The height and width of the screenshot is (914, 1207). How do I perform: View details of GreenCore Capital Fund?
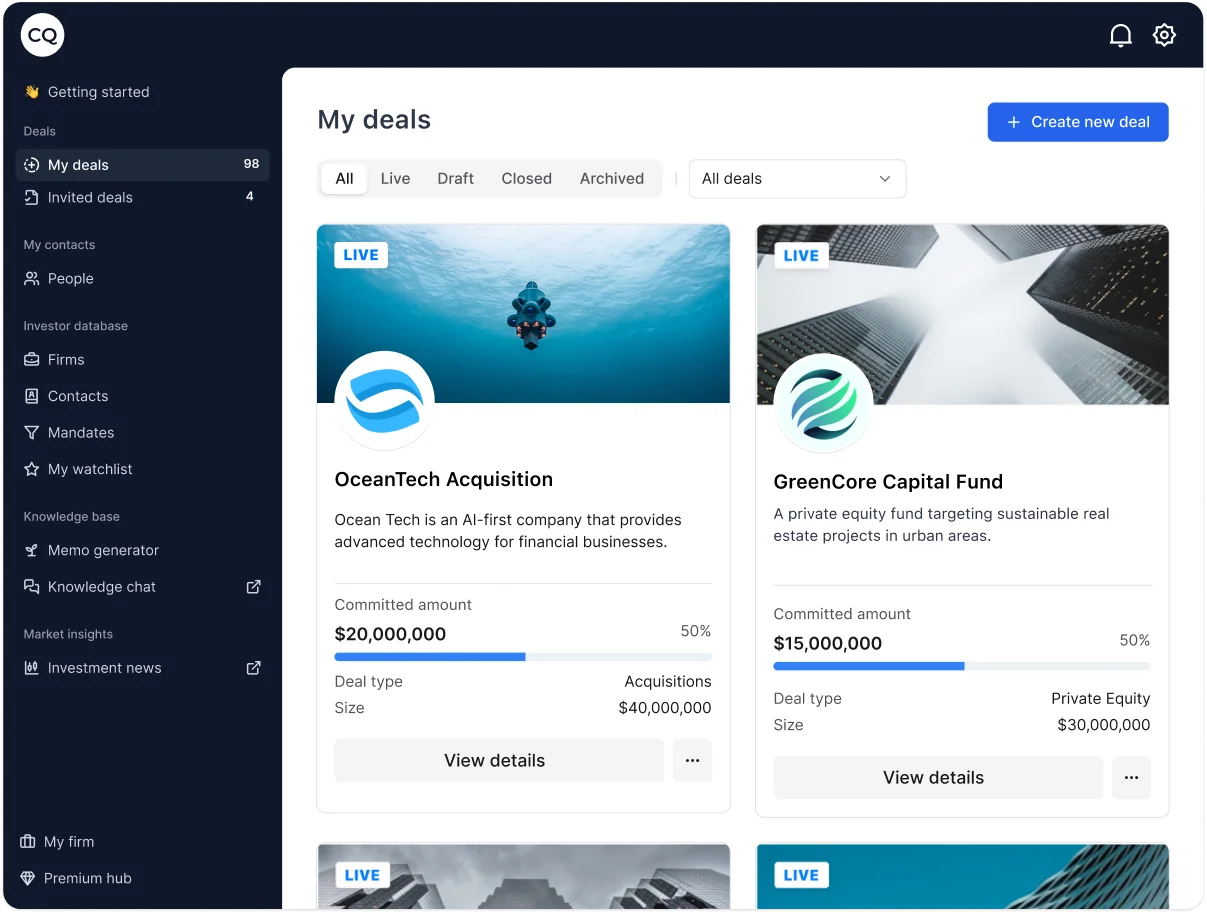click(936, 777)
